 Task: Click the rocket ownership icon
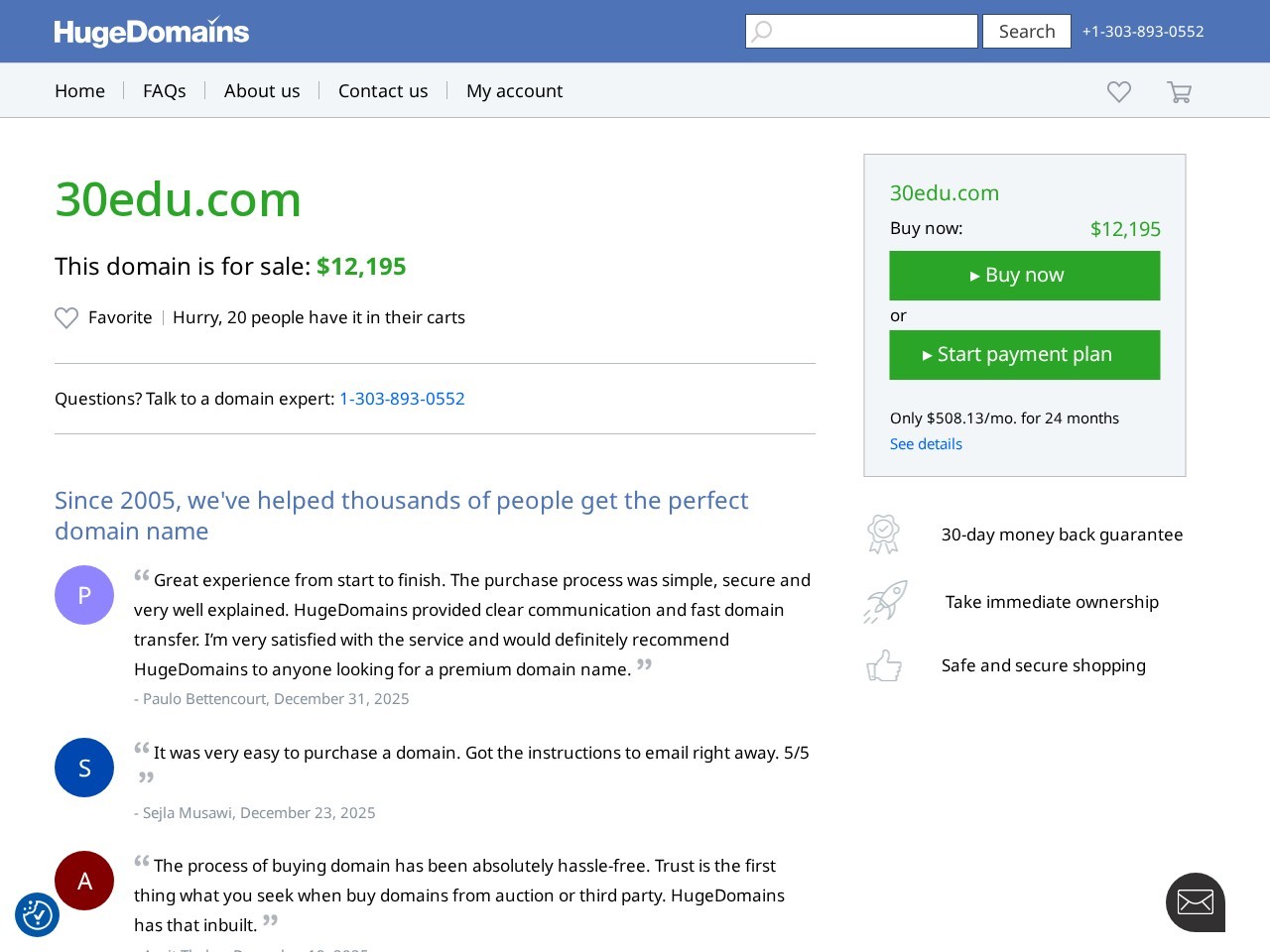click(x=885, y=602)
